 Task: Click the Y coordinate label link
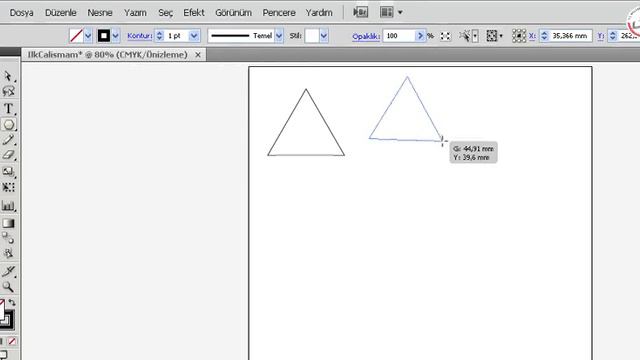pos(600,36)
